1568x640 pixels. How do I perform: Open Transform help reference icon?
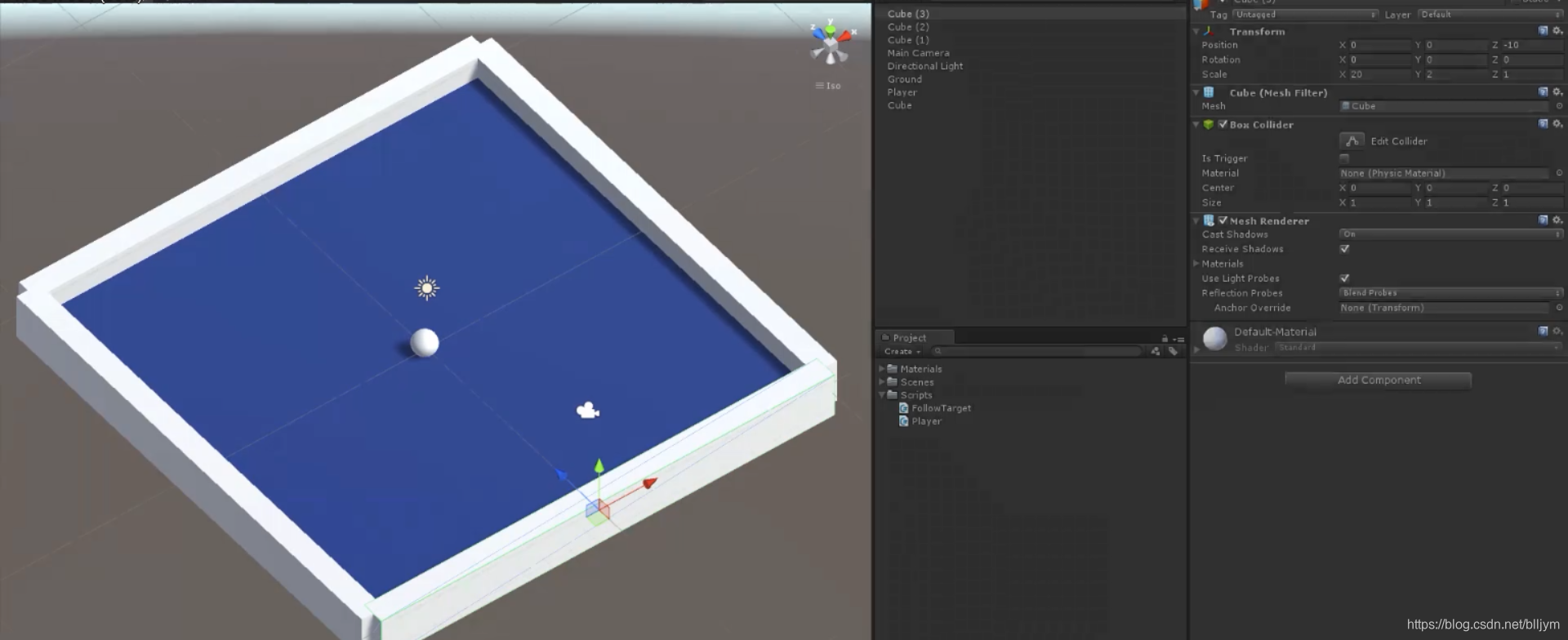(1543, 31)
